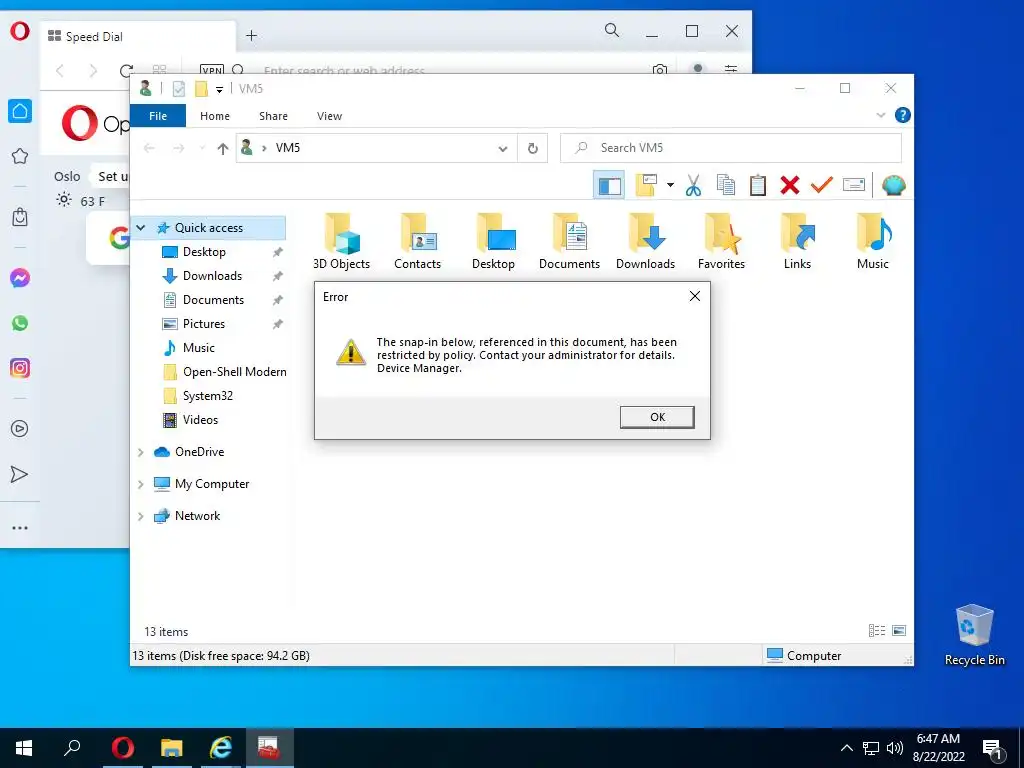Open the View ribbon tab
Image resolution: width=1024 pixels, height=768 pixels.
click(x=329, y=116)
